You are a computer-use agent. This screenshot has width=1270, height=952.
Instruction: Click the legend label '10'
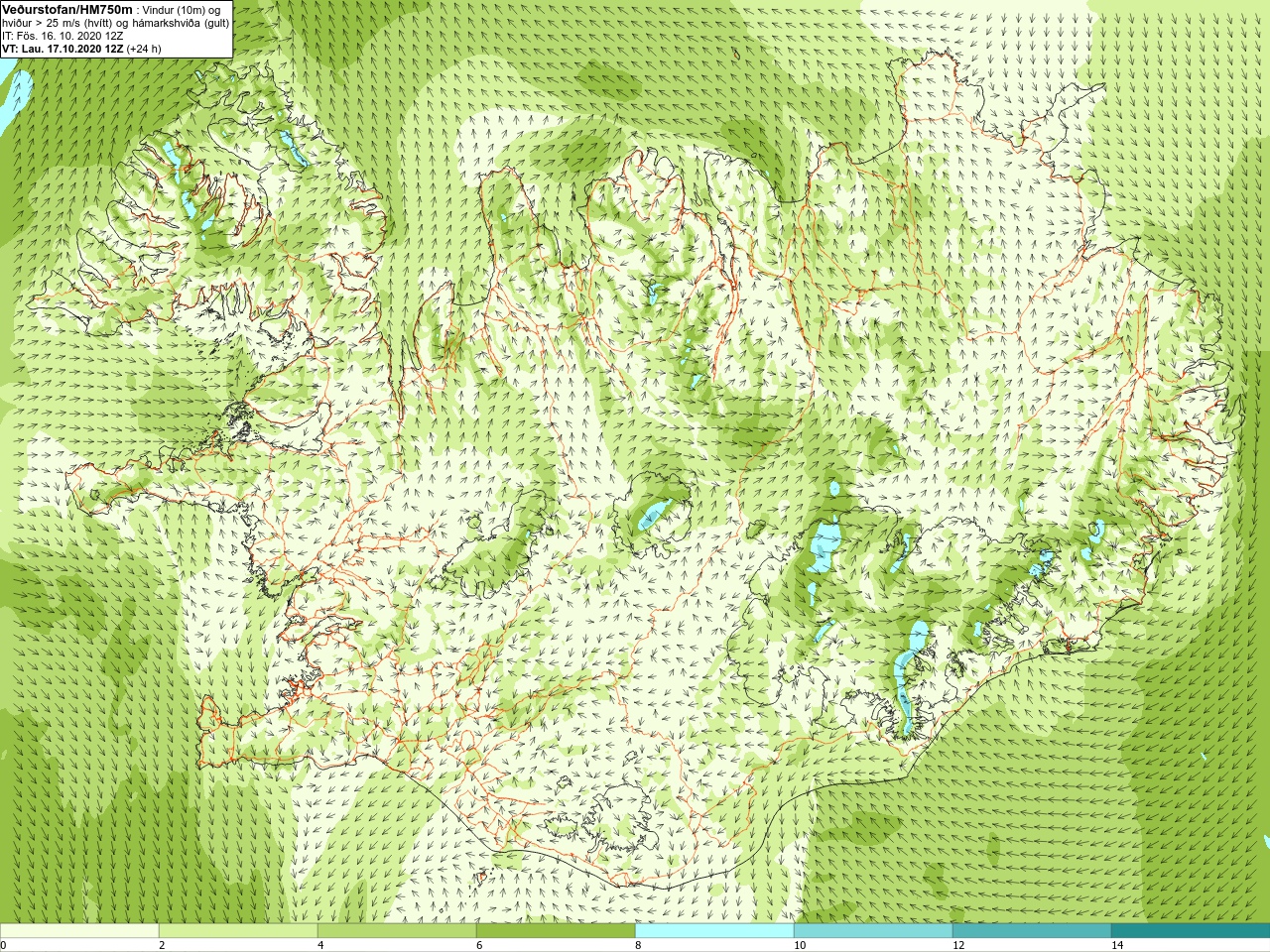coord(800,945)
